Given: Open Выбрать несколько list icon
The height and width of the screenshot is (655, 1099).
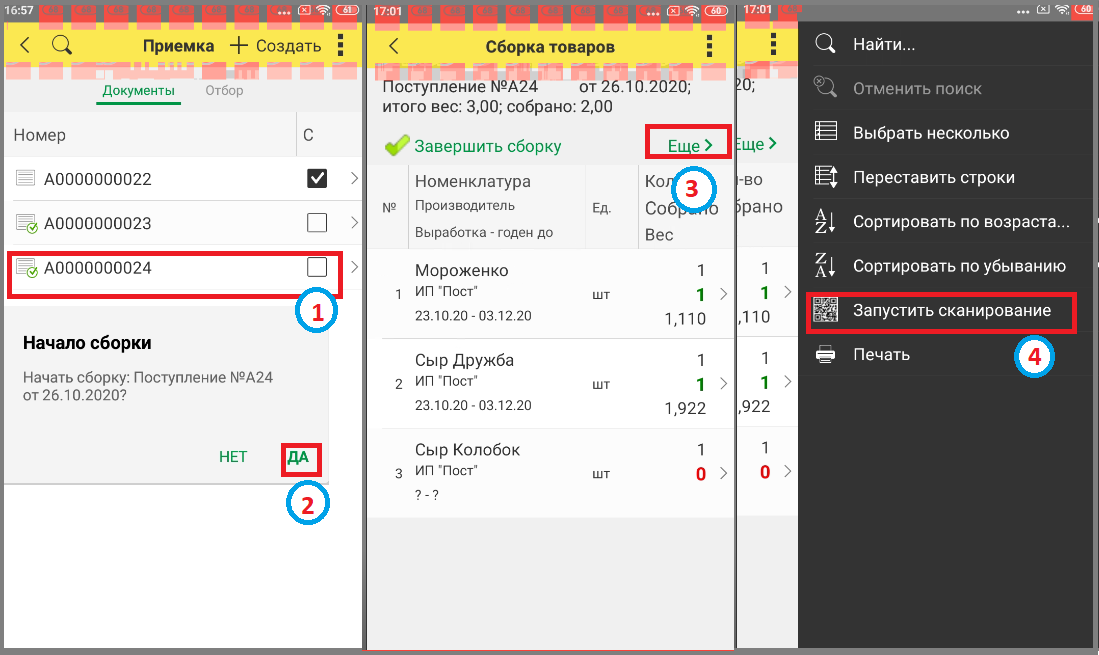Looking at the screenshot, I should click(826, 132).
